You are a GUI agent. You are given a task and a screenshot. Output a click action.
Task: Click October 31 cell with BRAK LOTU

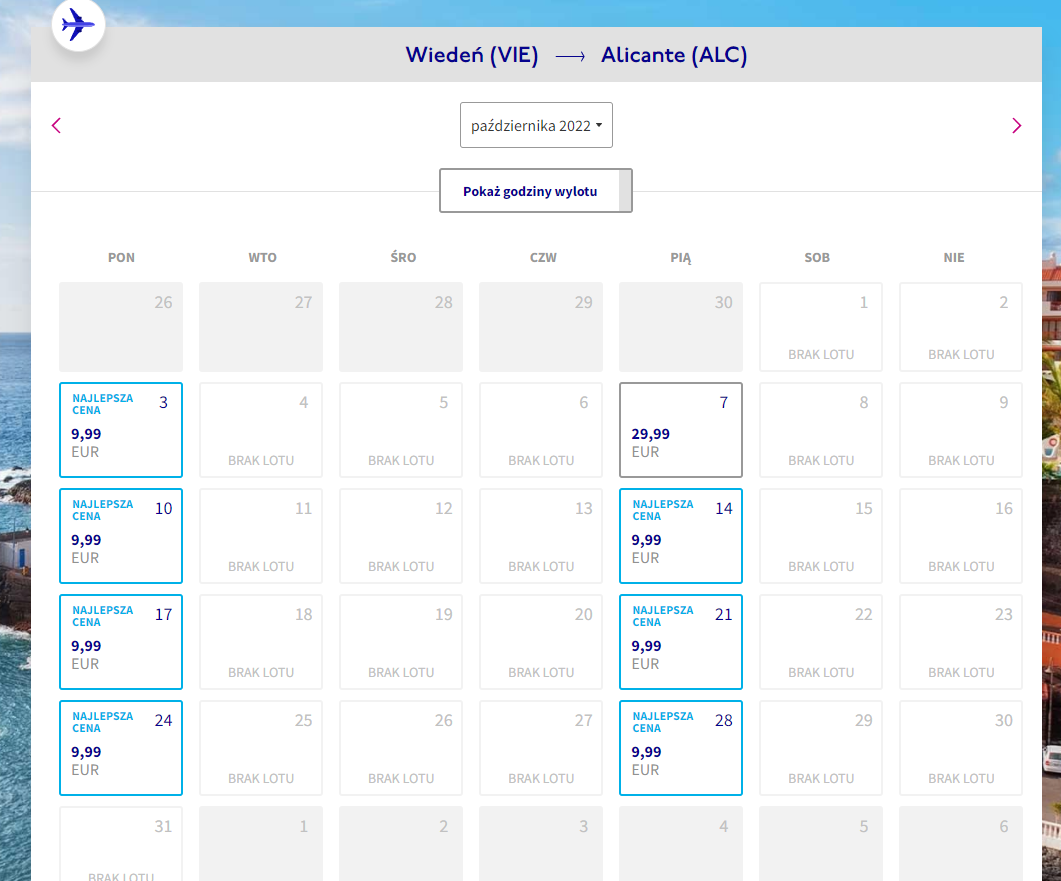tap(121, 844)
